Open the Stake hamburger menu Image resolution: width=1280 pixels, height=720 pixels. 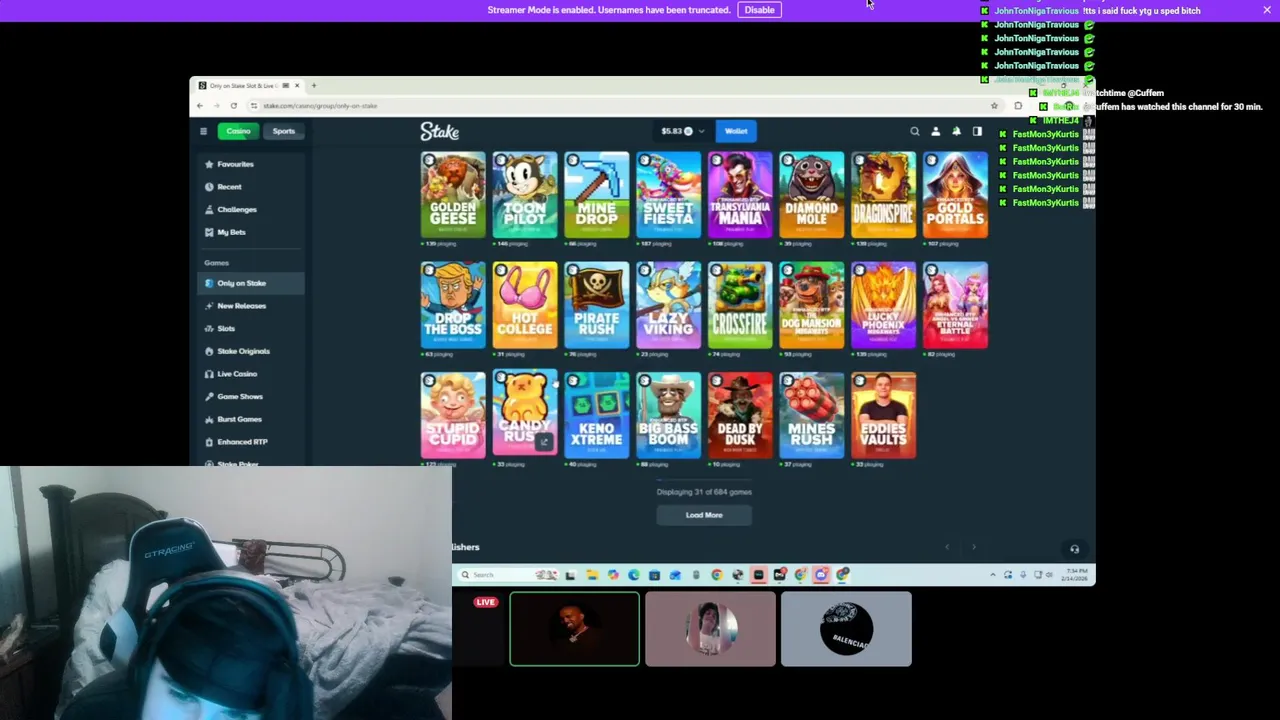(x=203, y=131)
